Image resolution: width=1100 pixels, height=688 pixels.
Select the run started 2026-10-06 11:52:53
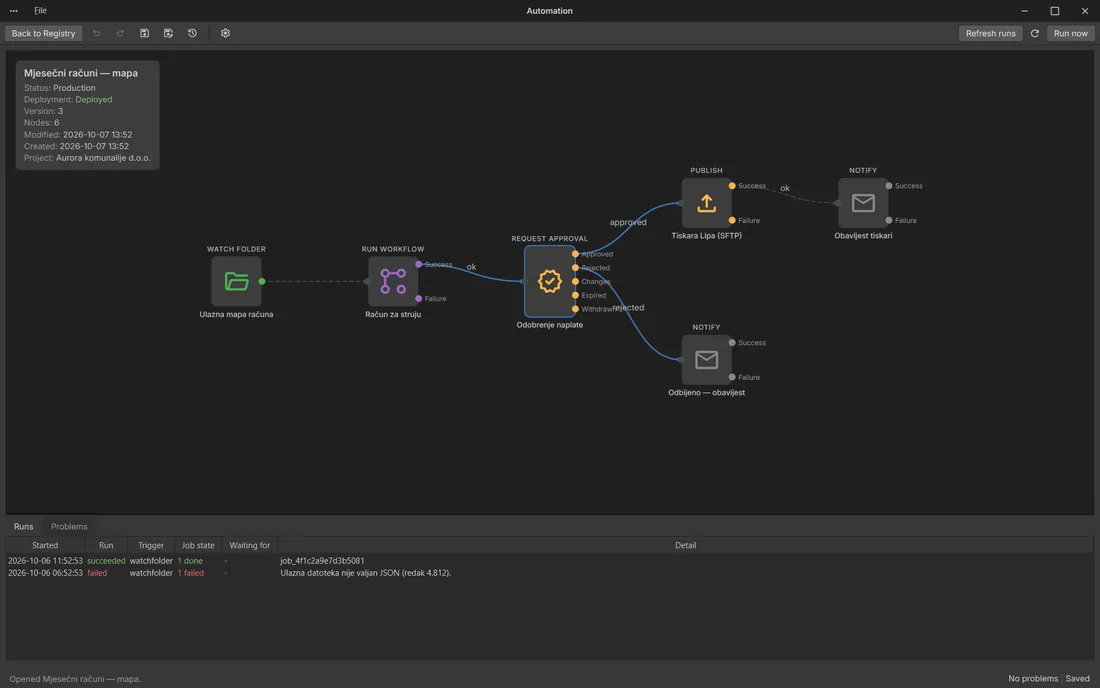point(549,561)
